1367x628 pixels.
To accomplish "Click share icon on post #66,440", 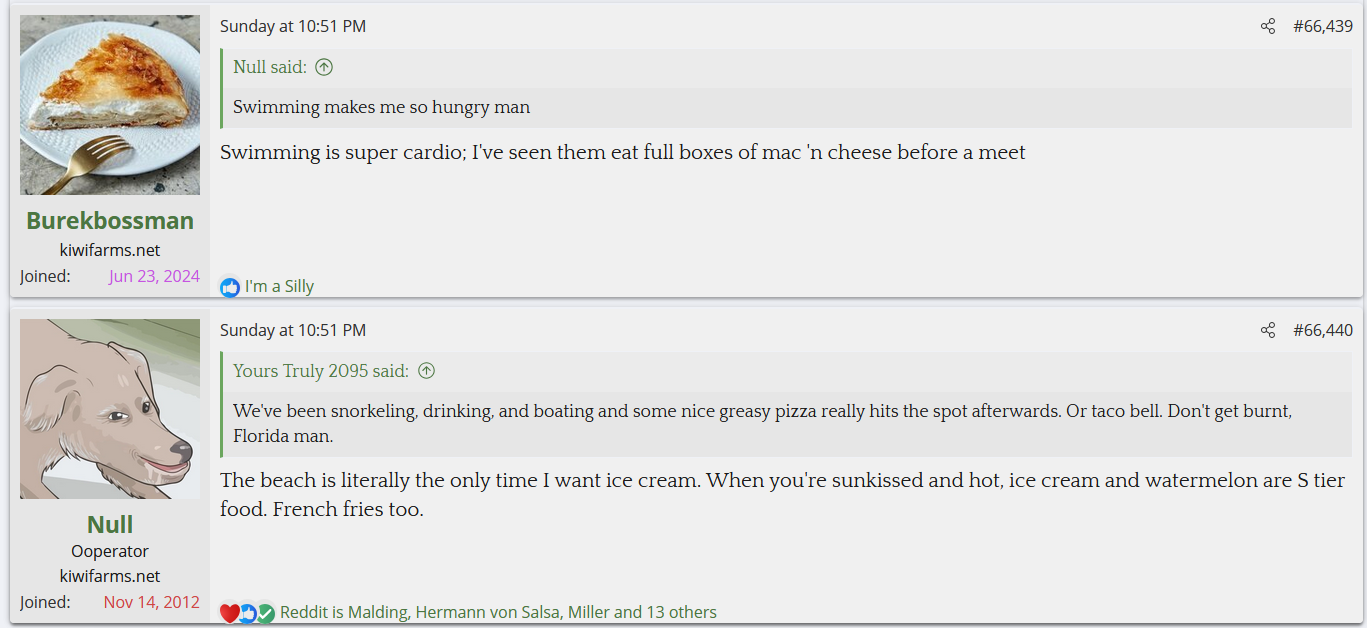I will click(1268, 331).
